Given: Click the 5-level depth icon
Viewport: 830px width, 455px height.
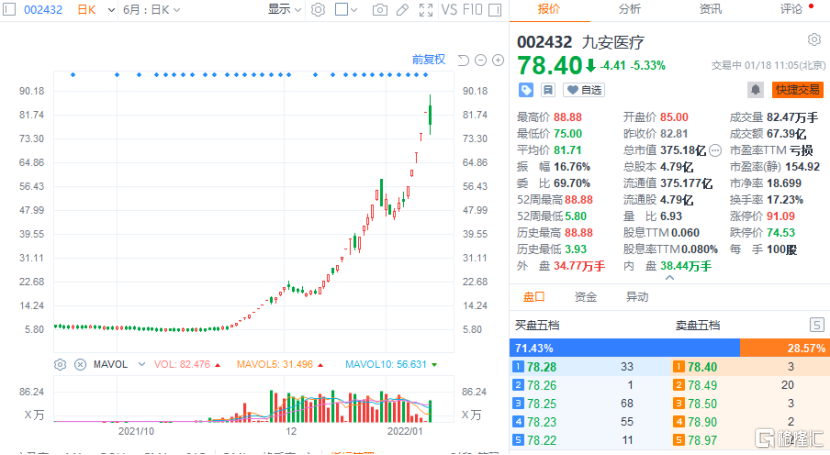Looking at the screenshot, I should [817, 325].
